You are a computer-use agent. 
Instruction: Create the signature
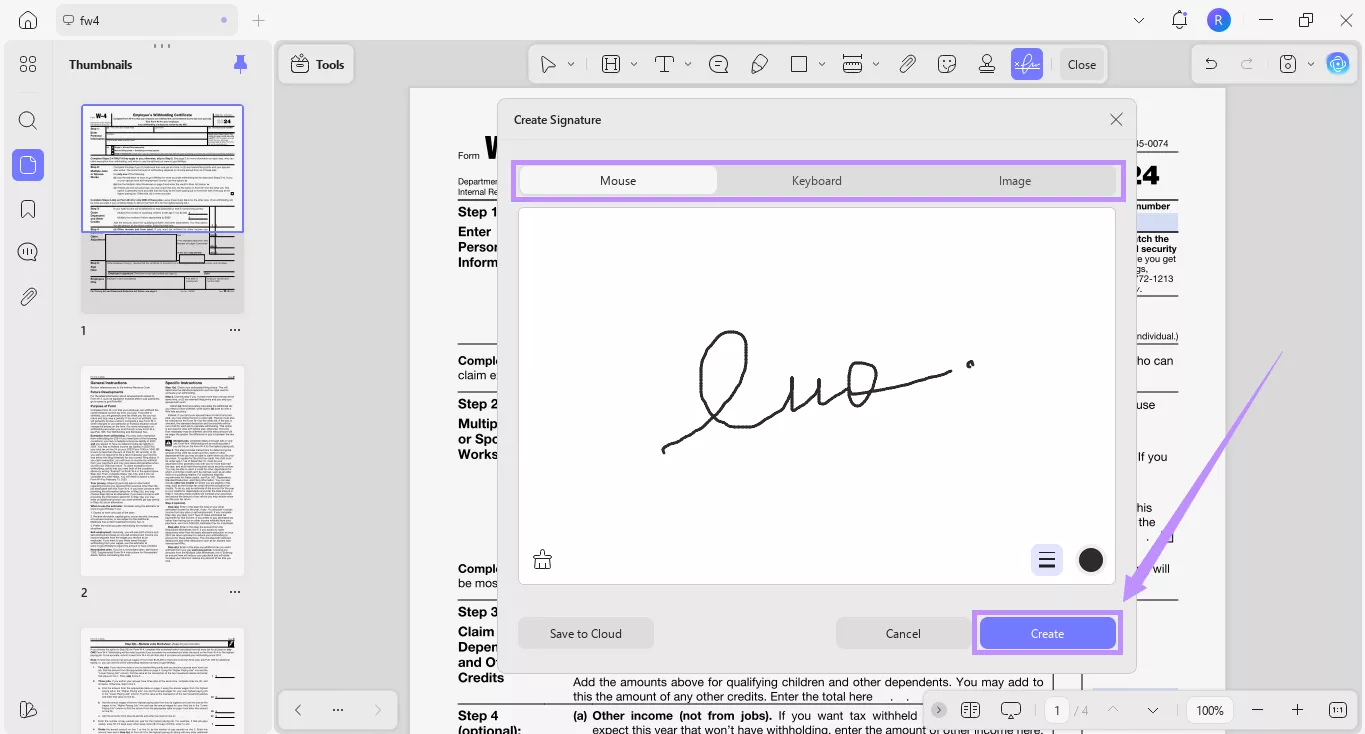point(1047,633)
